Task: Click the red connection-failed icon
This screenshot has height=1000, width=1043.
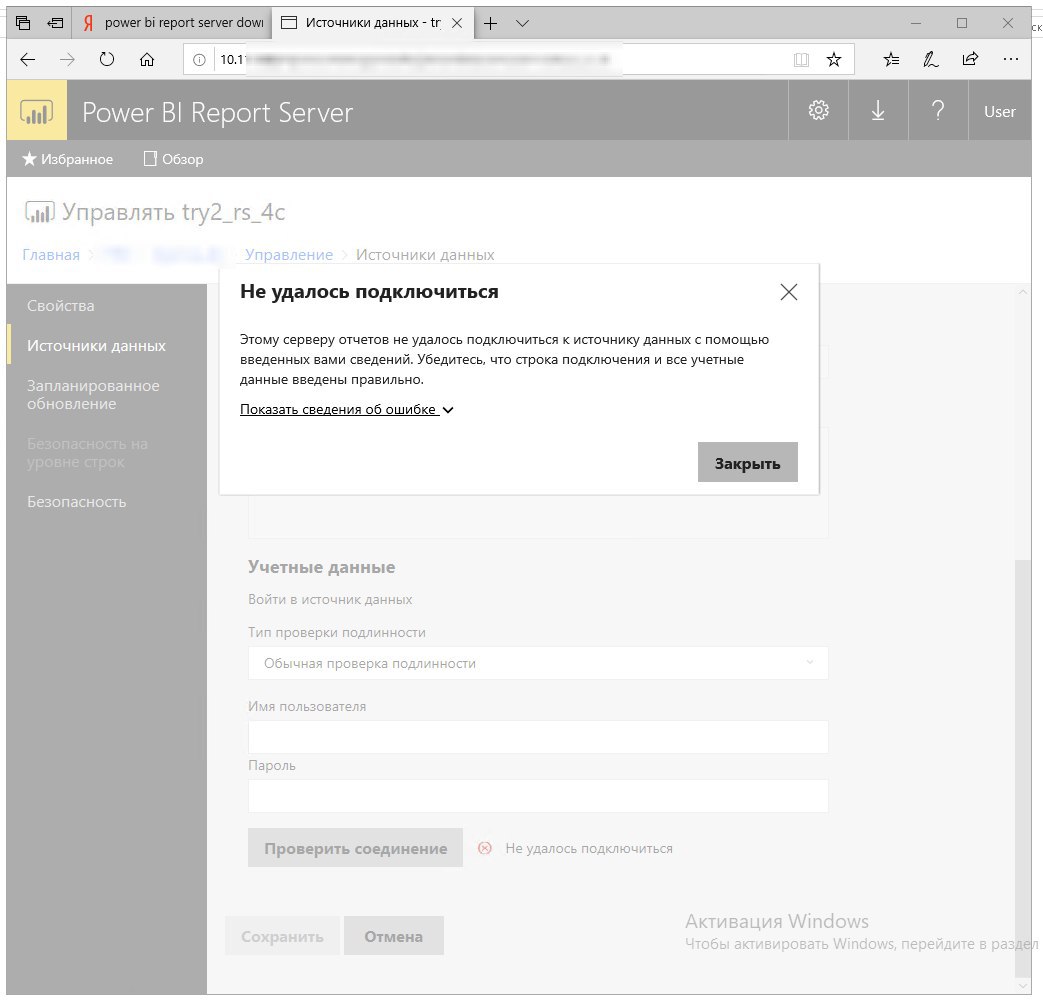Action: (x=485, y=848)
